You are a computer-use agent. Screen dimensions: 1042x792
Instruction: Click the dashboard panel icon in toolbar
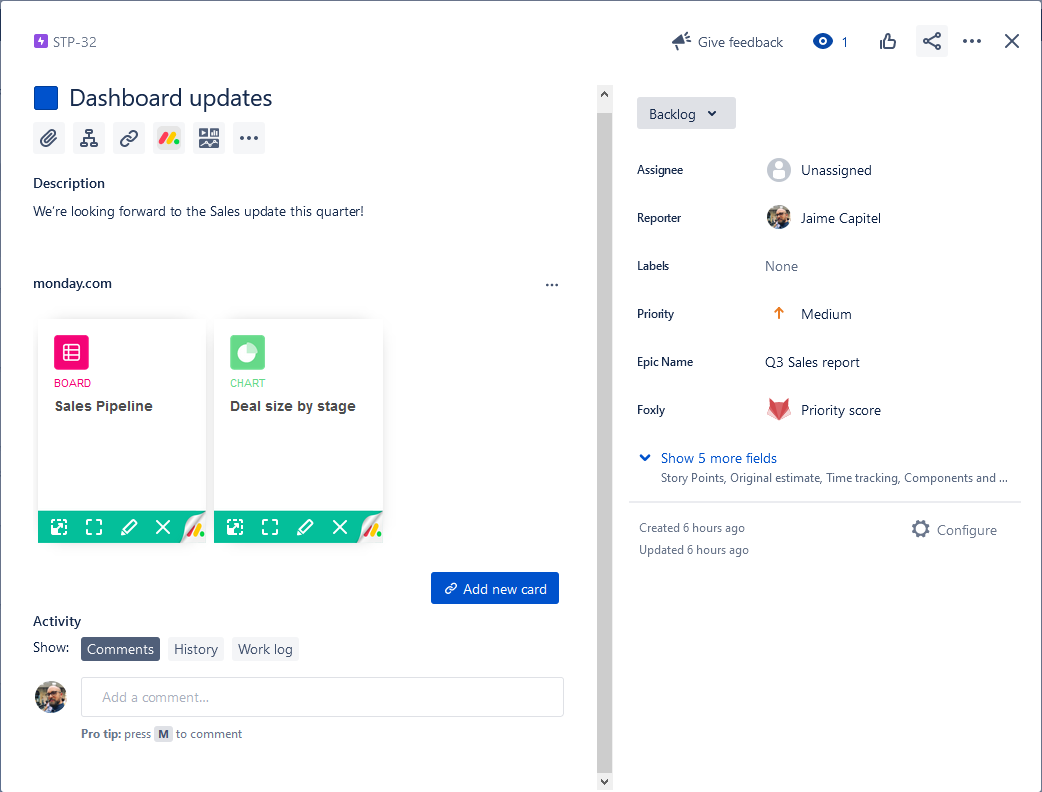coord(209,138)
